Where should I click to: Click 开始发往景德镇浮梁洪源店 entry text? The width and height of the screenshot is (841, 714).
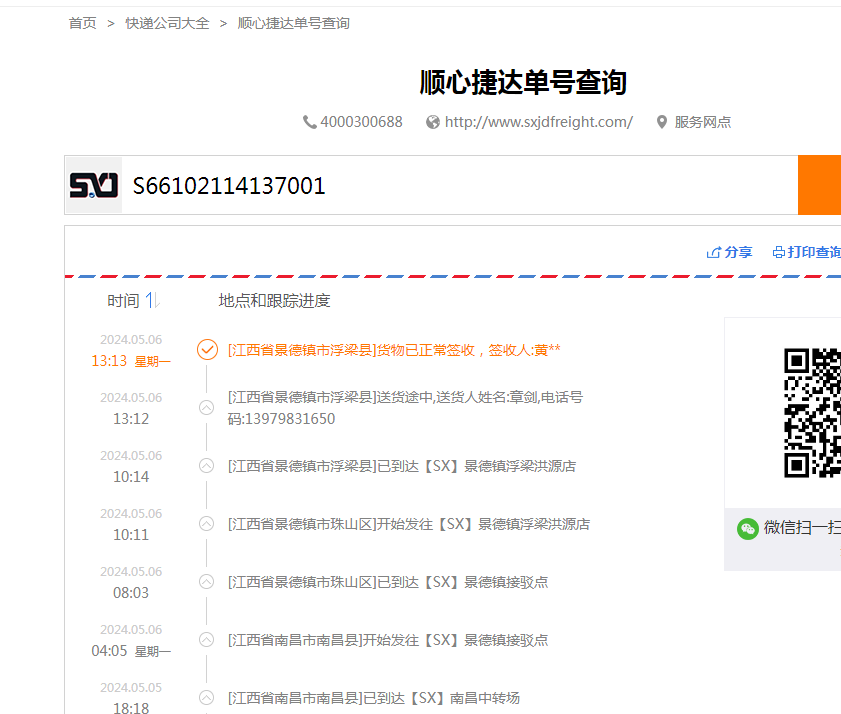click(409, 524)
